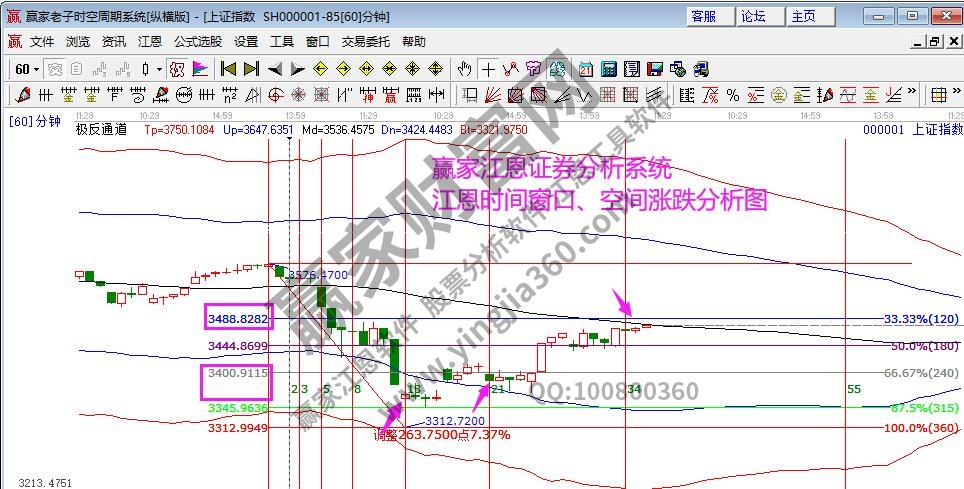Screen dimensions: 964x489
Task: Click the 论坛 button in the title bar
Action: [x=753, y=16]
